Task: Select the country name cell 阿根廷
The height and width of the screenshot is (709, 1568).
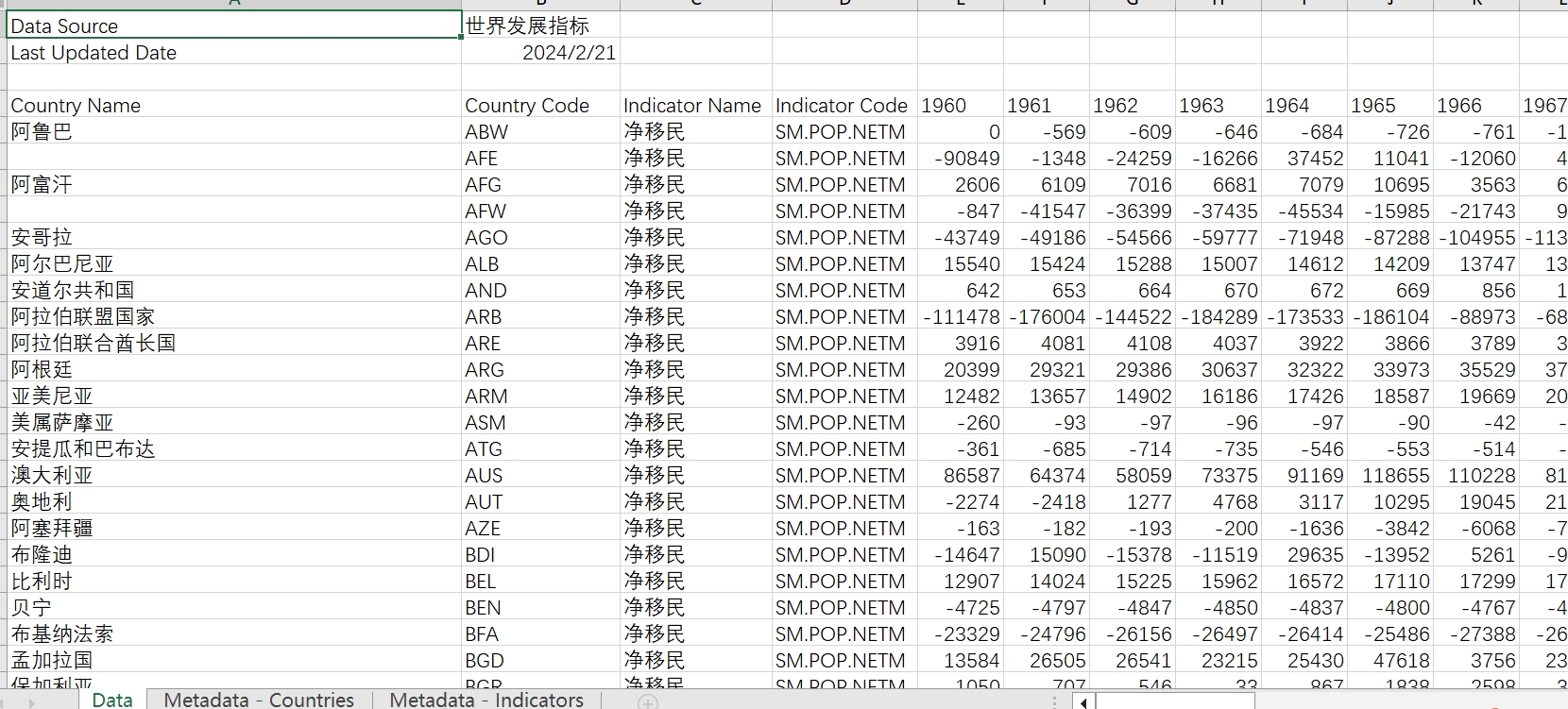Action: coord(234,369)
